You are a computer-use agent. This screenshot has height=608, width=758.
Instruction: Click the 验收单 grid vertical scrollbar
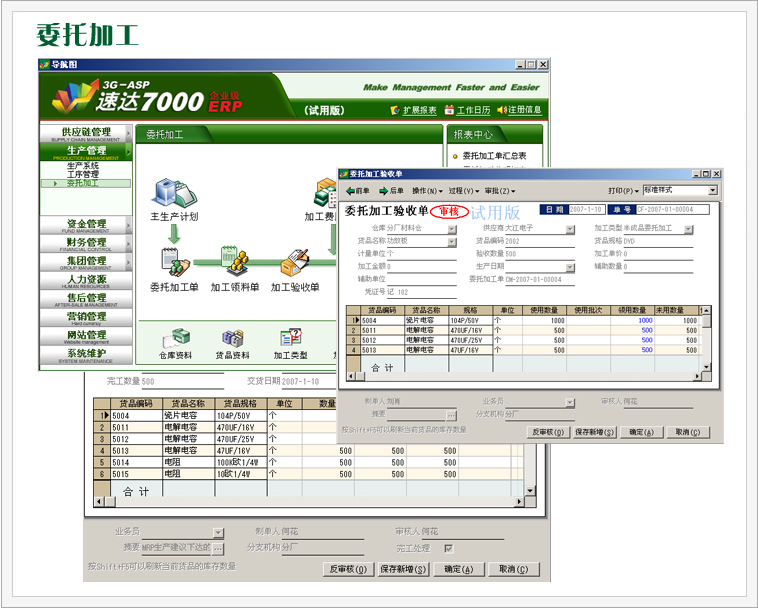click(706, 338)
